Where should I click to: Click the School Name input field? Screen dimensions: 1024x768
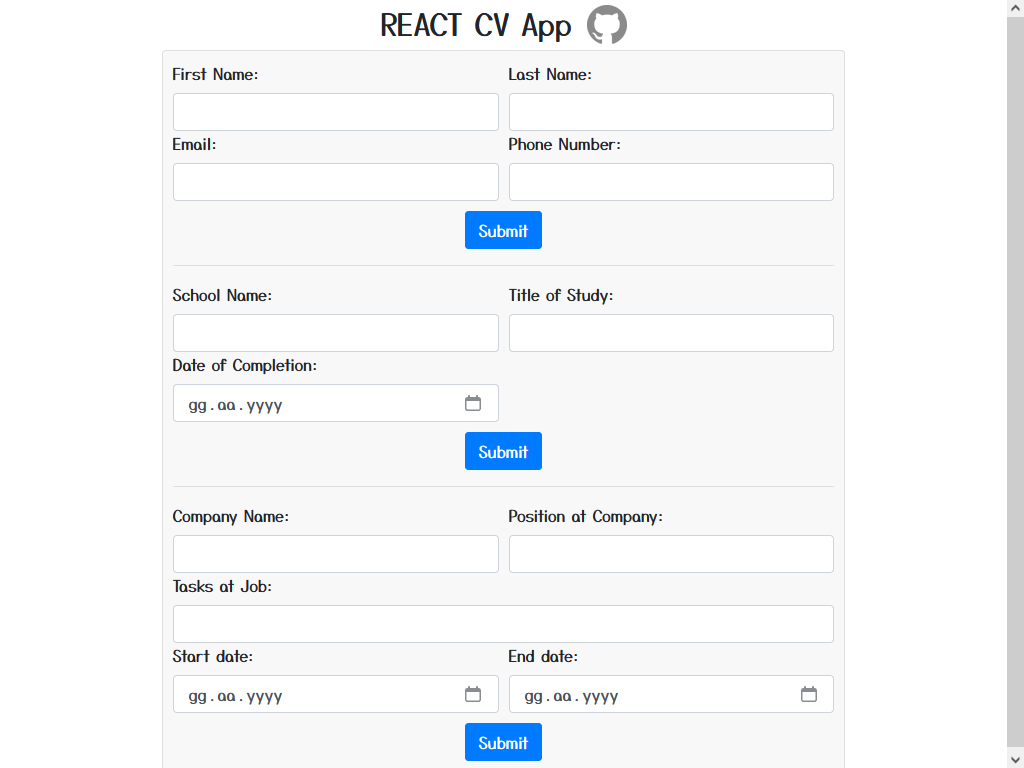click(x=335, y=332)
